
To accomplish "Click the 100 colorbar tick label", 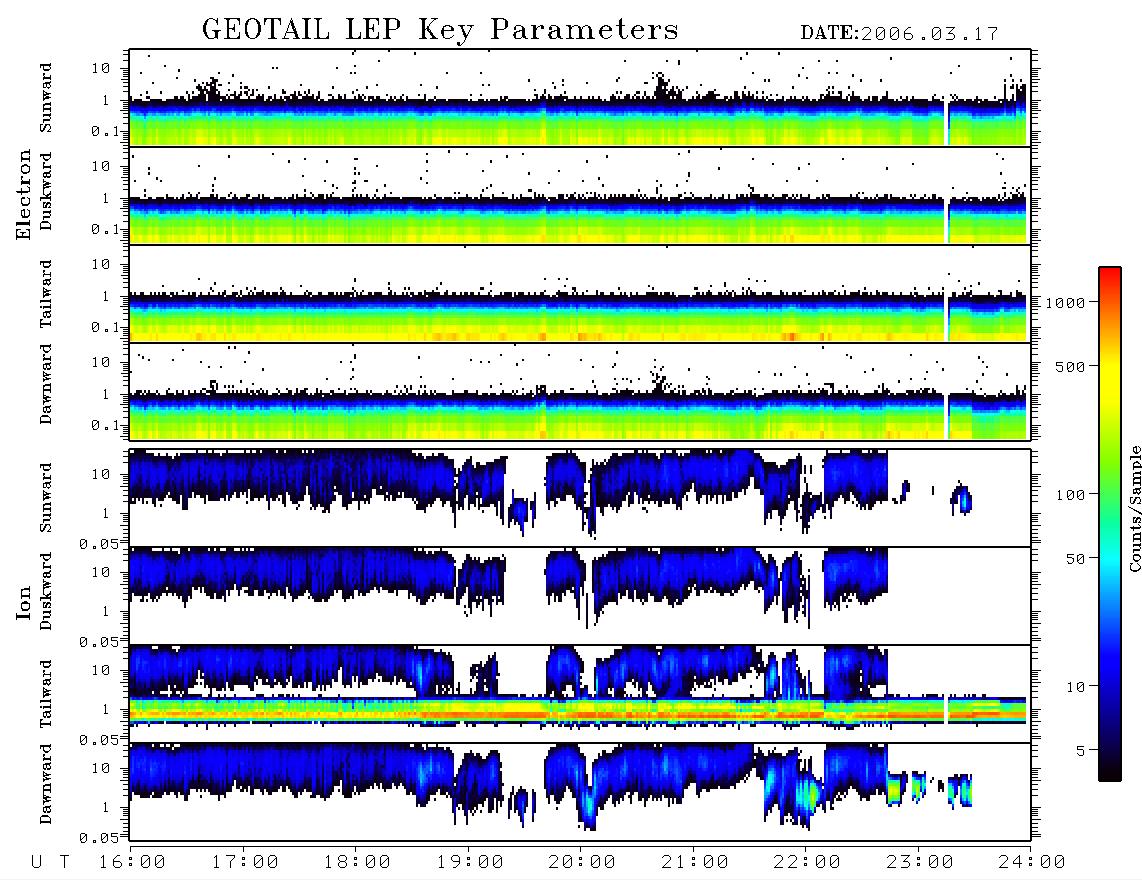I will pyautogui.click(x=1070, y=495).
